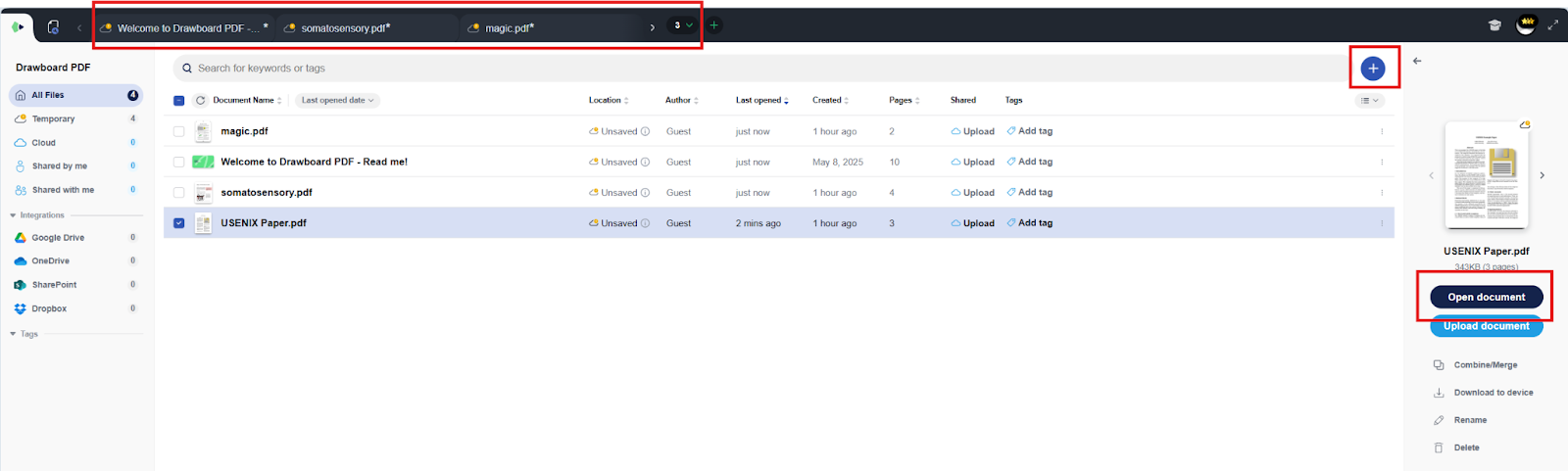Rename the selected document
The height and width of the screenshot is (471, 1568).
coord(1460,420)
